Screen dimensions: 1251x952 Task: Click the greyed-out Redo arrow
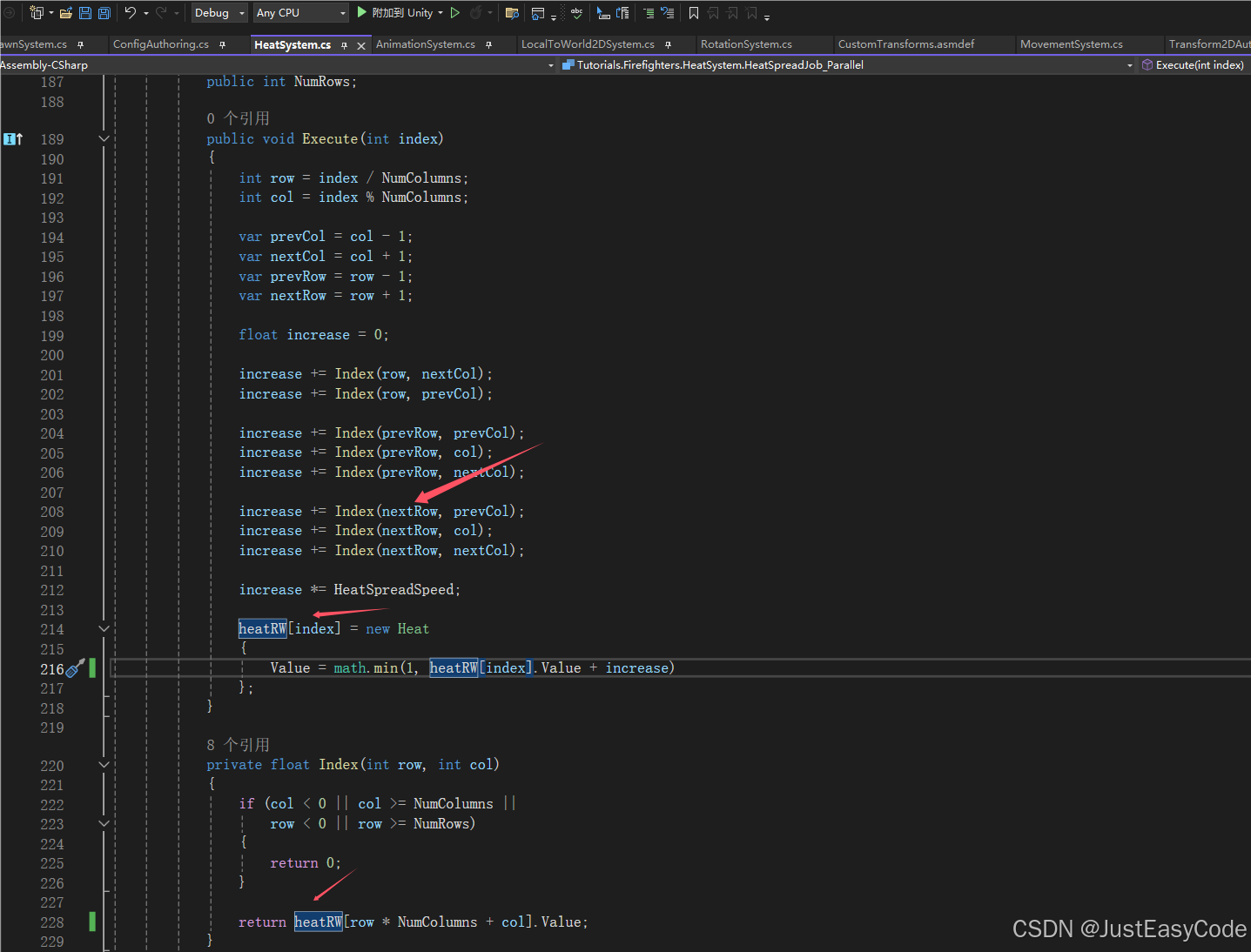(161, 12)
